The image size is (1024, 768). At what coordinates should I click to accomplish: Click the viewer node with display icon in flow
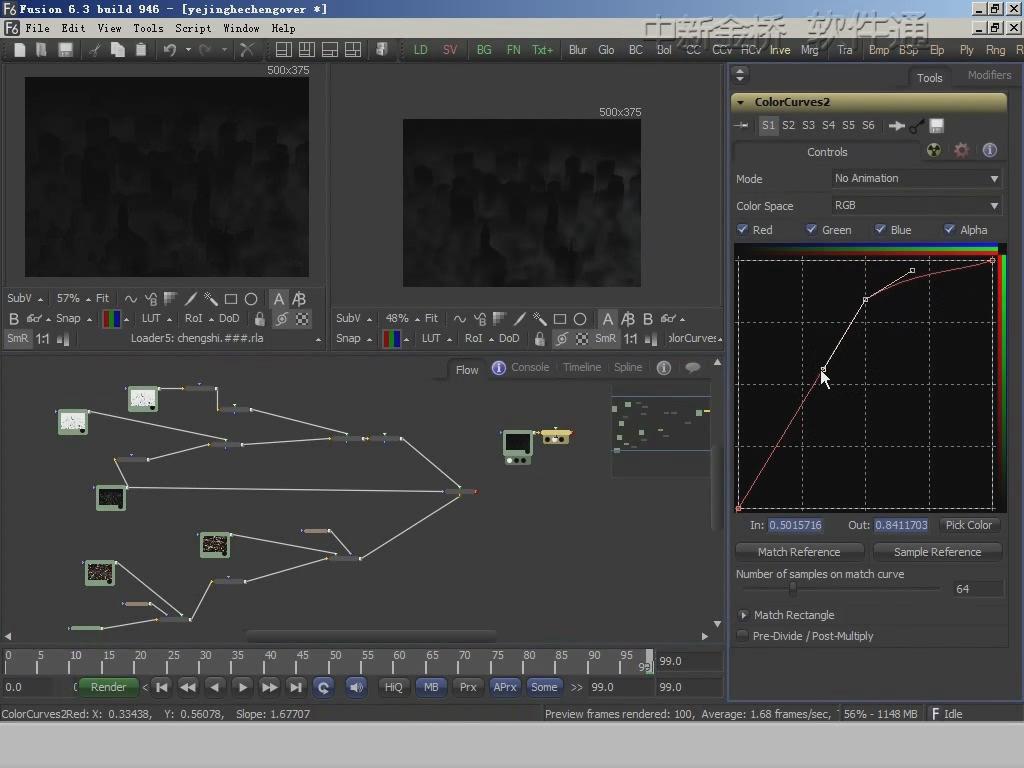518,447
